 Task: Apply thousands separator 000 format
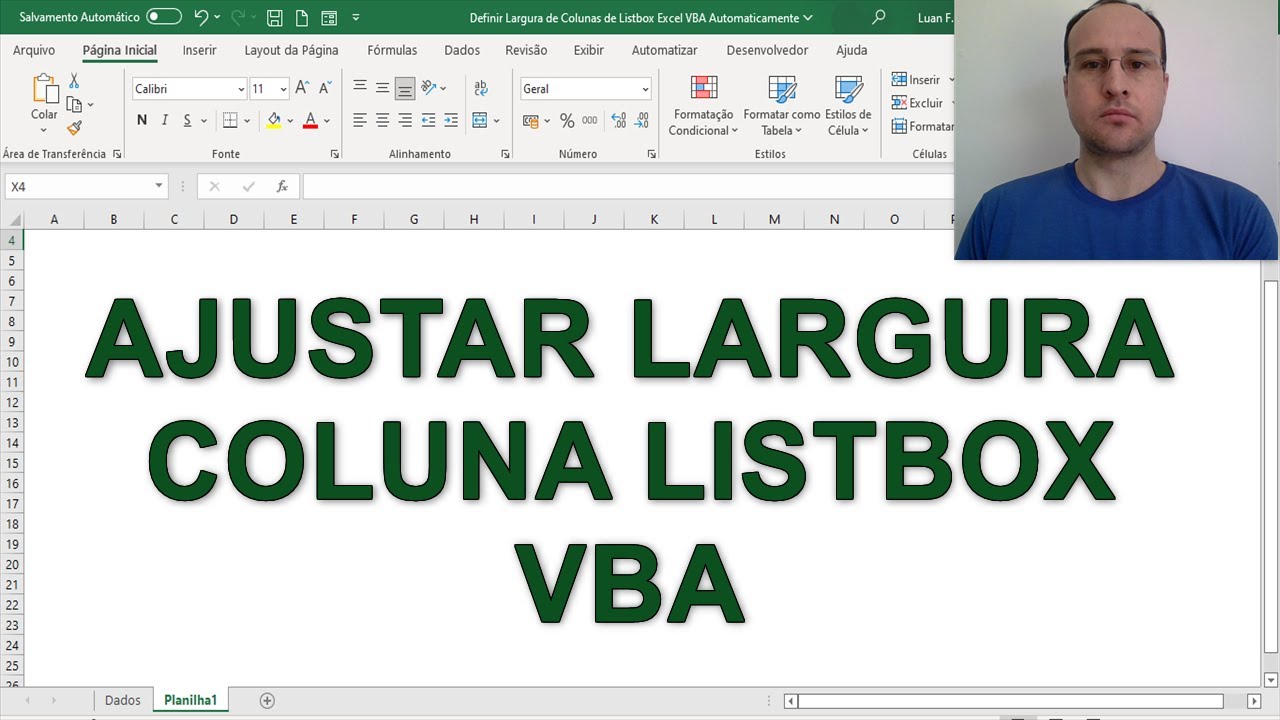coord(590,120)
